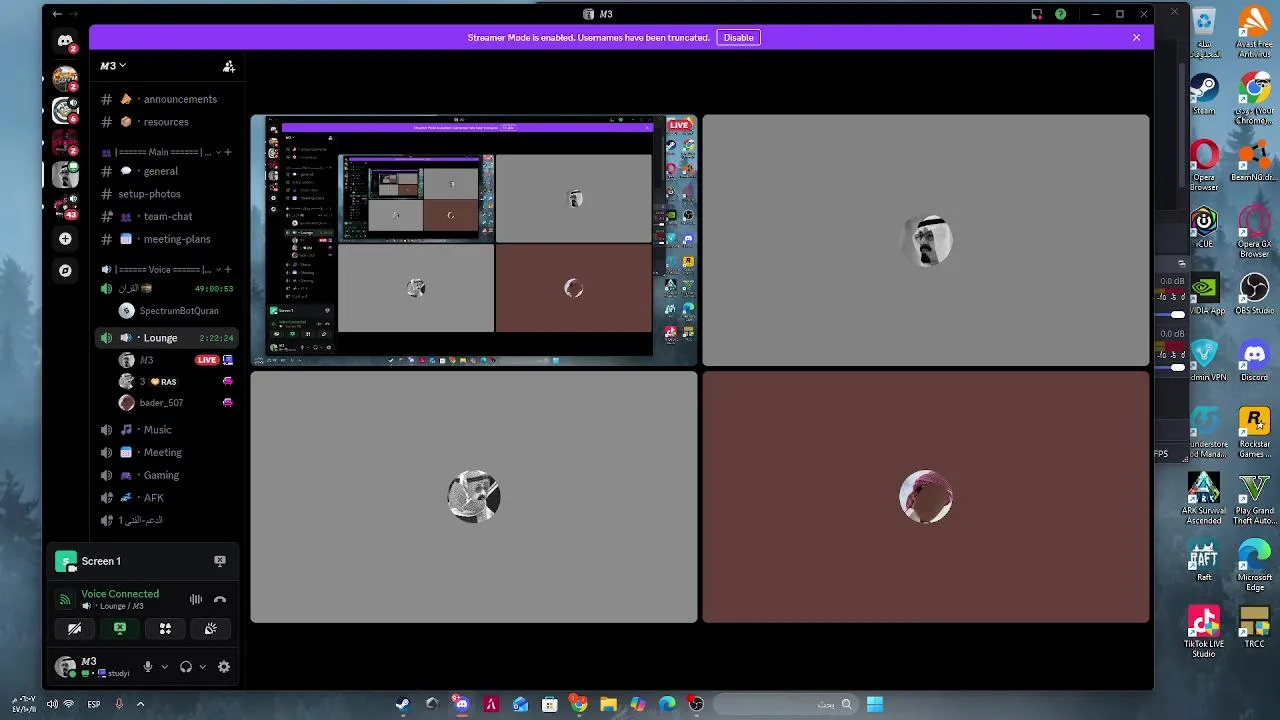Create channel in Voice category plus
The image size is (1280, 720).
(x=228, y=269)
